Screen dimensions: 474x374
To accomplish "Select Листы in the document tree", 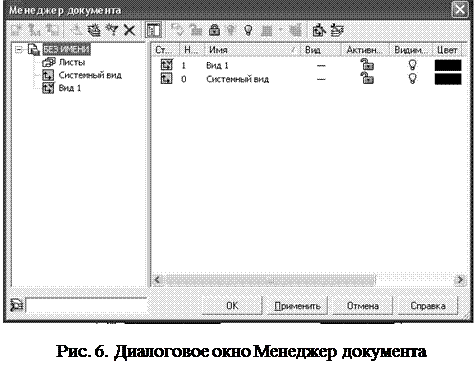I will pos(72,62).
